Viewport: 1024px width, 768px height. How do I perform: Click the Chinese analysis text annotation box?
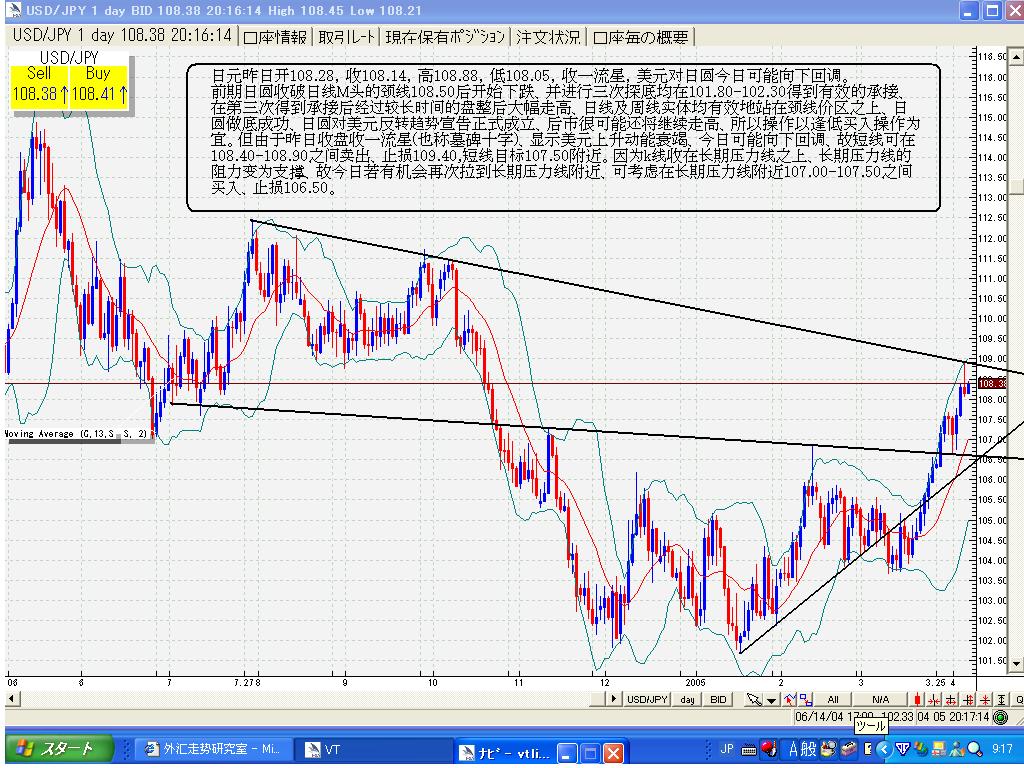pyautogui.click(x=564, y=137)
